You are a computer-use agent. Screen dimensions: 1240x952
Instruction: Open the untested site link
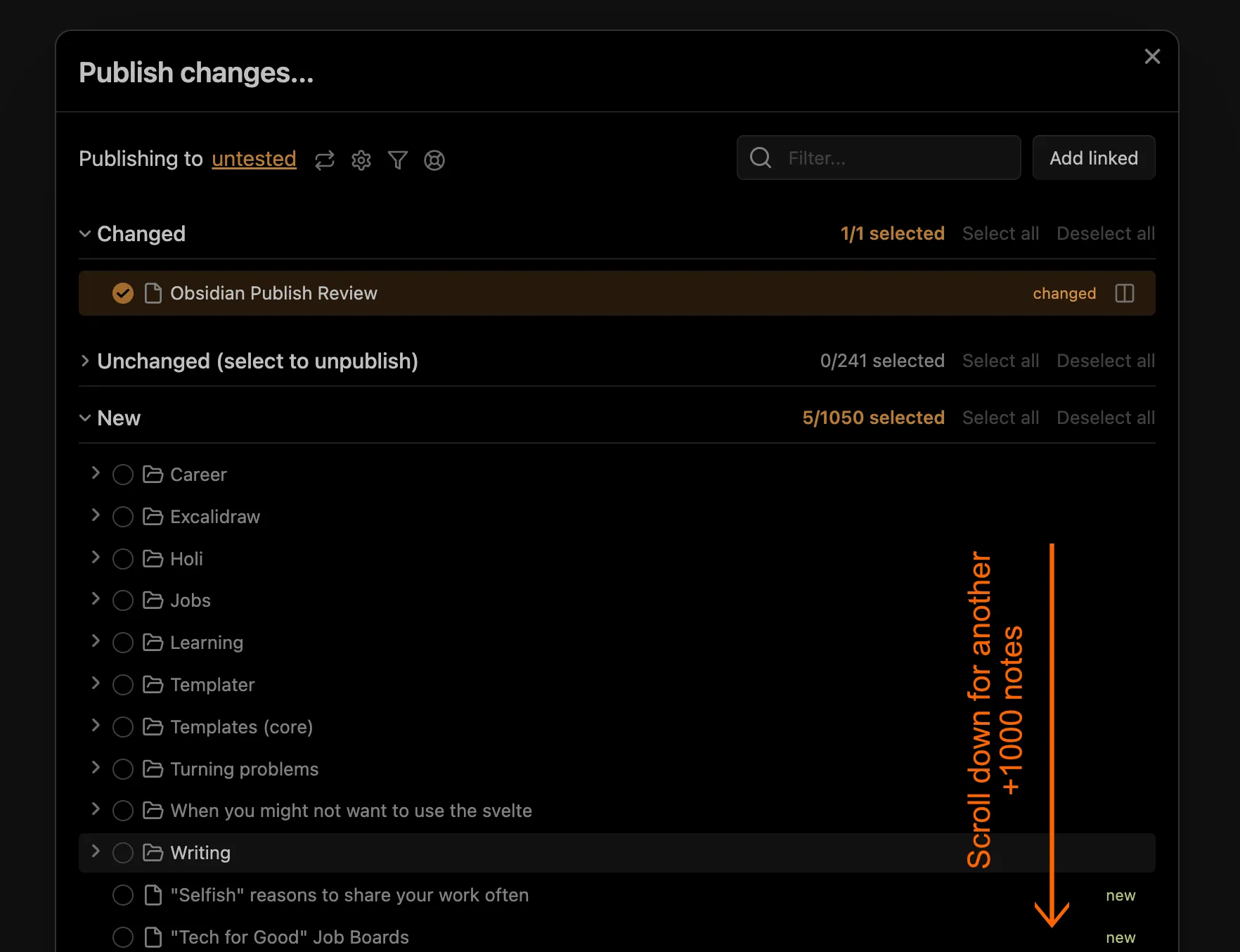pyautogui.click(x=254, y=159)
